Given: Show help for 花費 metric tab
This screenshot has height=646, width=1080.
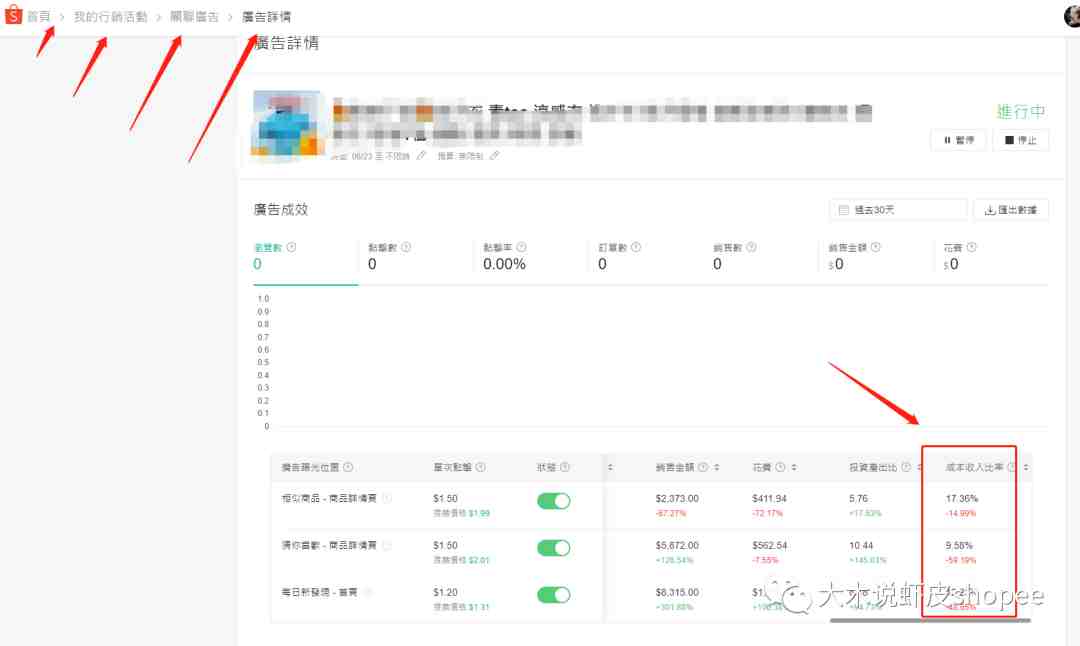Looking at the screenshot, I should (x=971, y=247).
